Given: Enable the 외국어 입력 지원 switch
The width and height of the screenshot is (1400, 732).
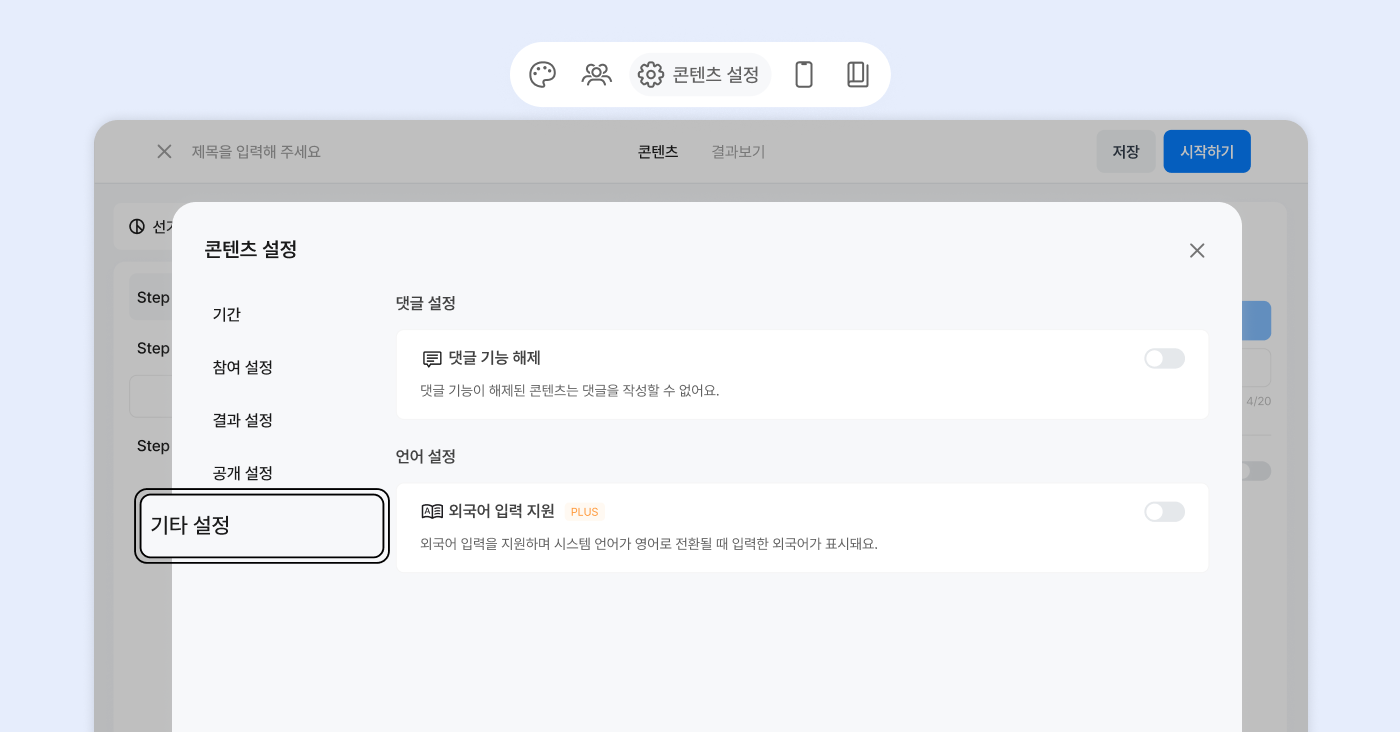Looking at the screenshot, I should [x=1164, y=512].
